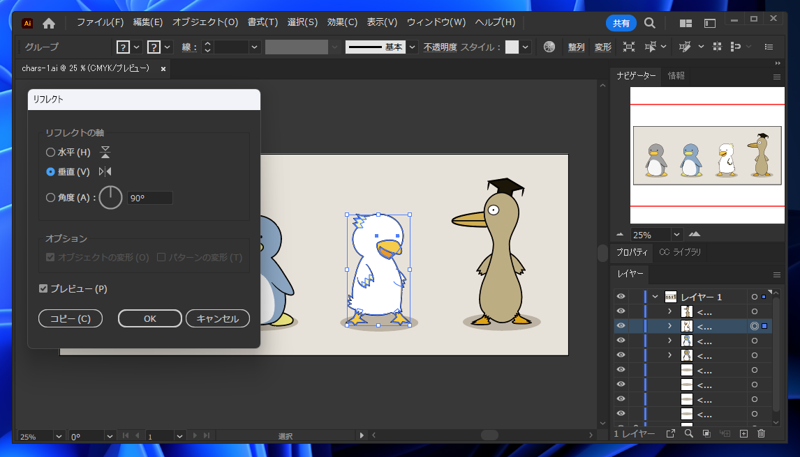Viewport: 800px width, 457px height.
Task: Select the 水平 (H) radio button
Action: click(50, 152)
